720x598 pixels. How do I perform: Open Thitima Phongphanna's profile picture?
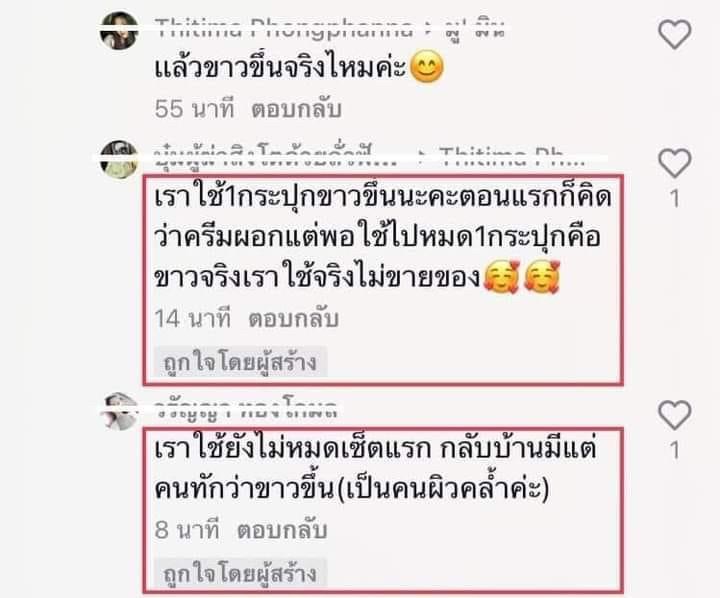119,30
